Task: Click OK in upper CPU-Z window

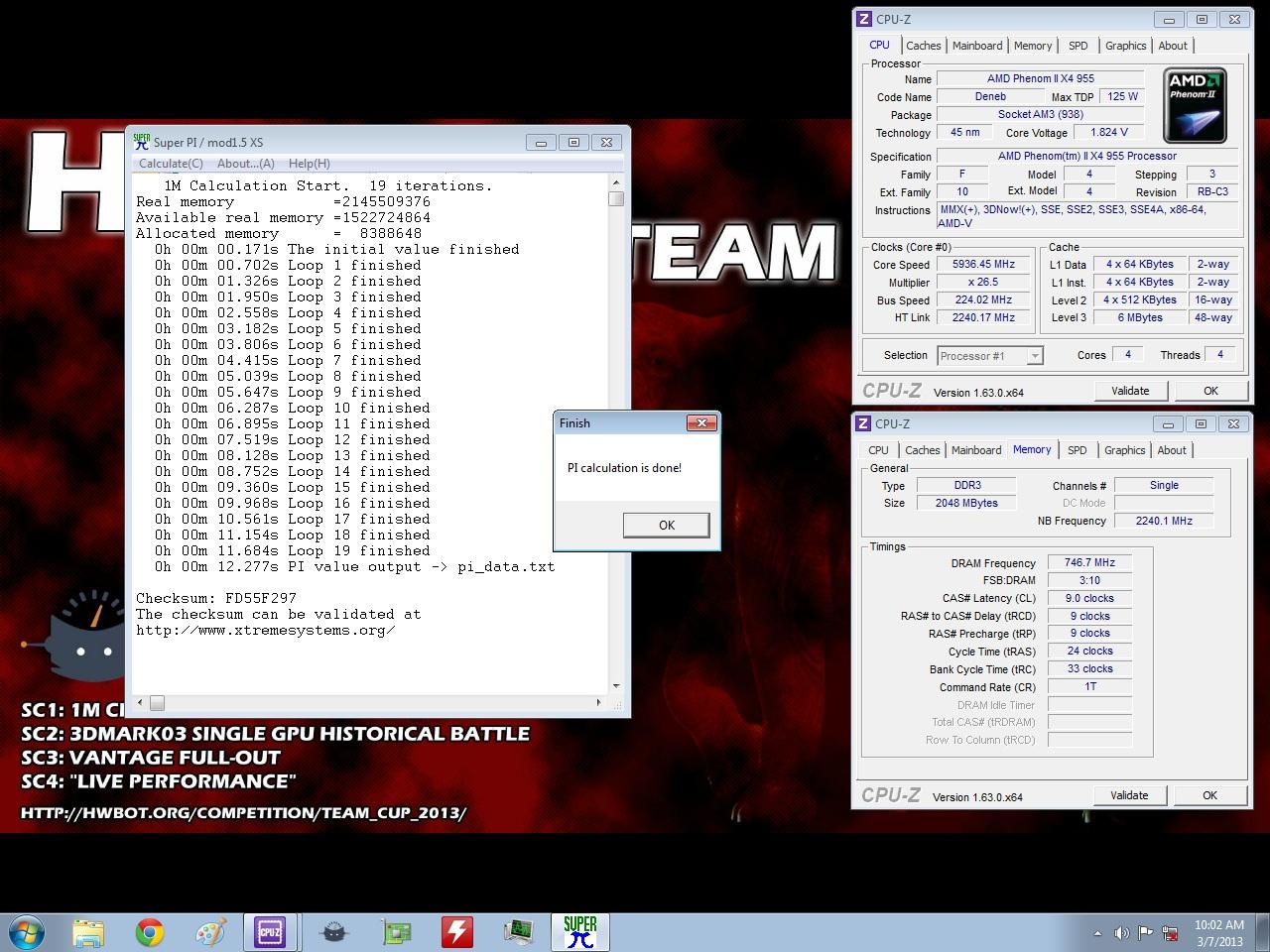Action: click(x=1210, y=391)
